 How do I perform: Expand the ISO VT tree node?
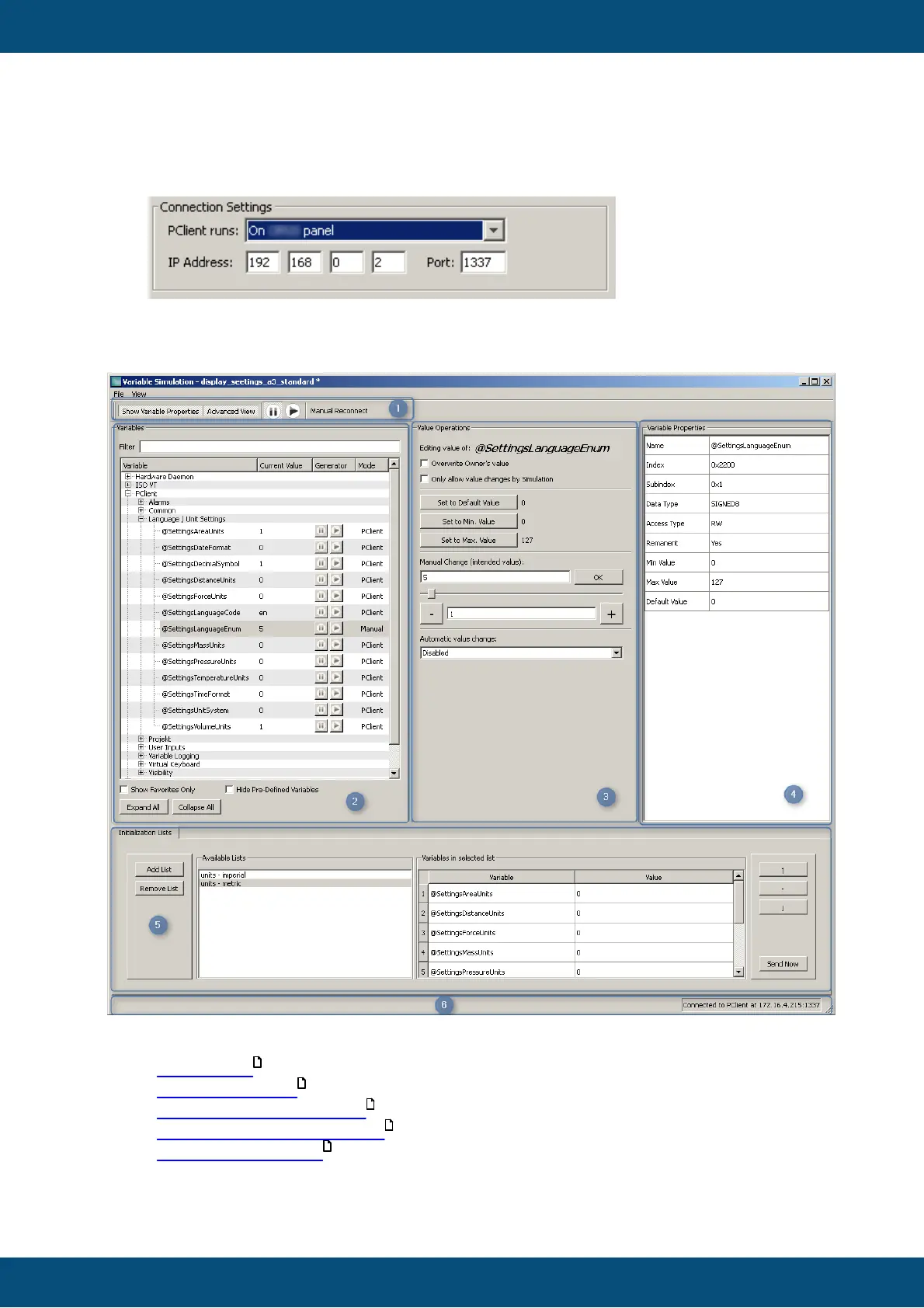click(x=128, y=485)
